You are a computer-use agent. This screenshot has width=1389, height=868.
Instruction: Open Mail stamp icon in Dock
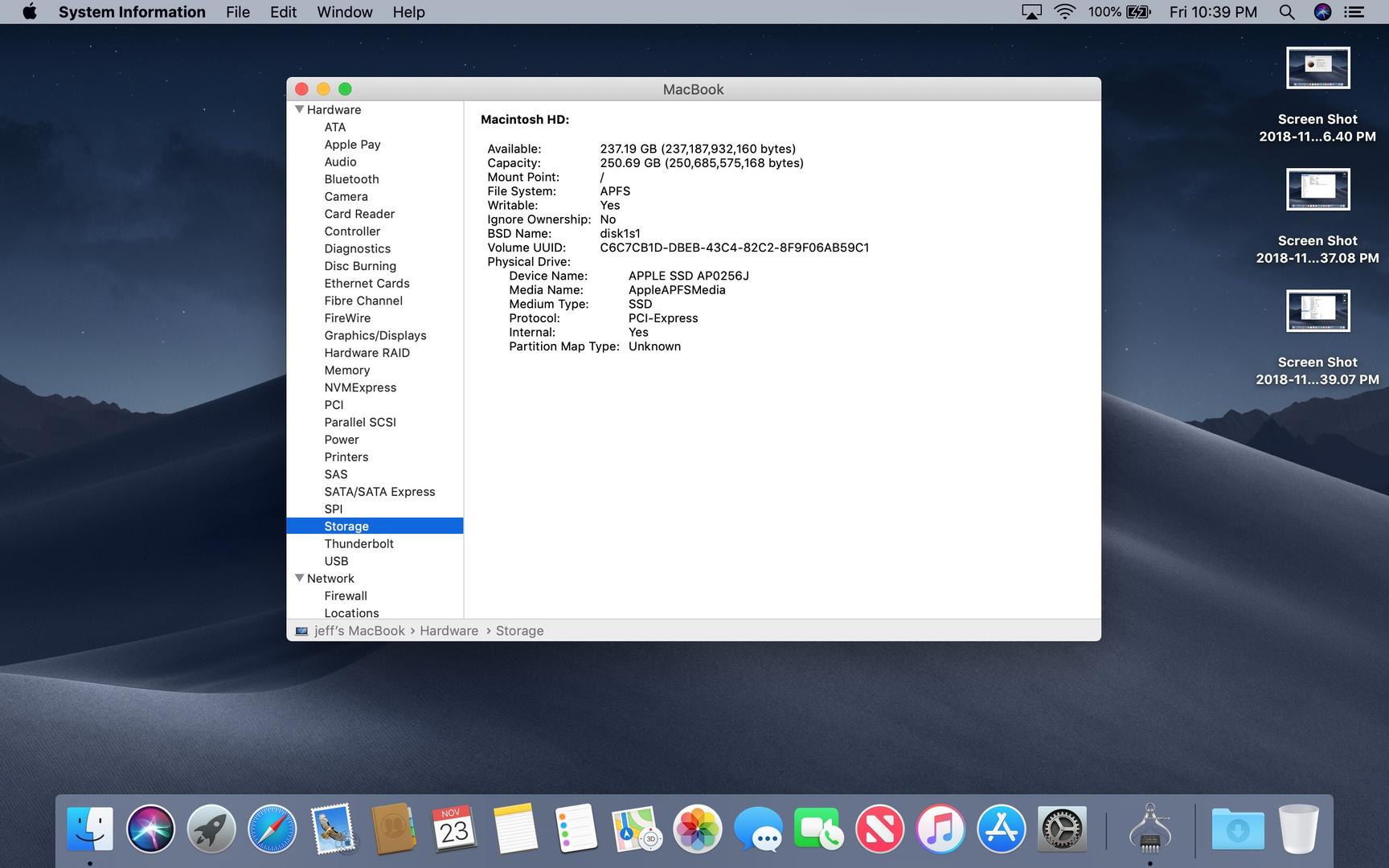(x=333, y=828)
